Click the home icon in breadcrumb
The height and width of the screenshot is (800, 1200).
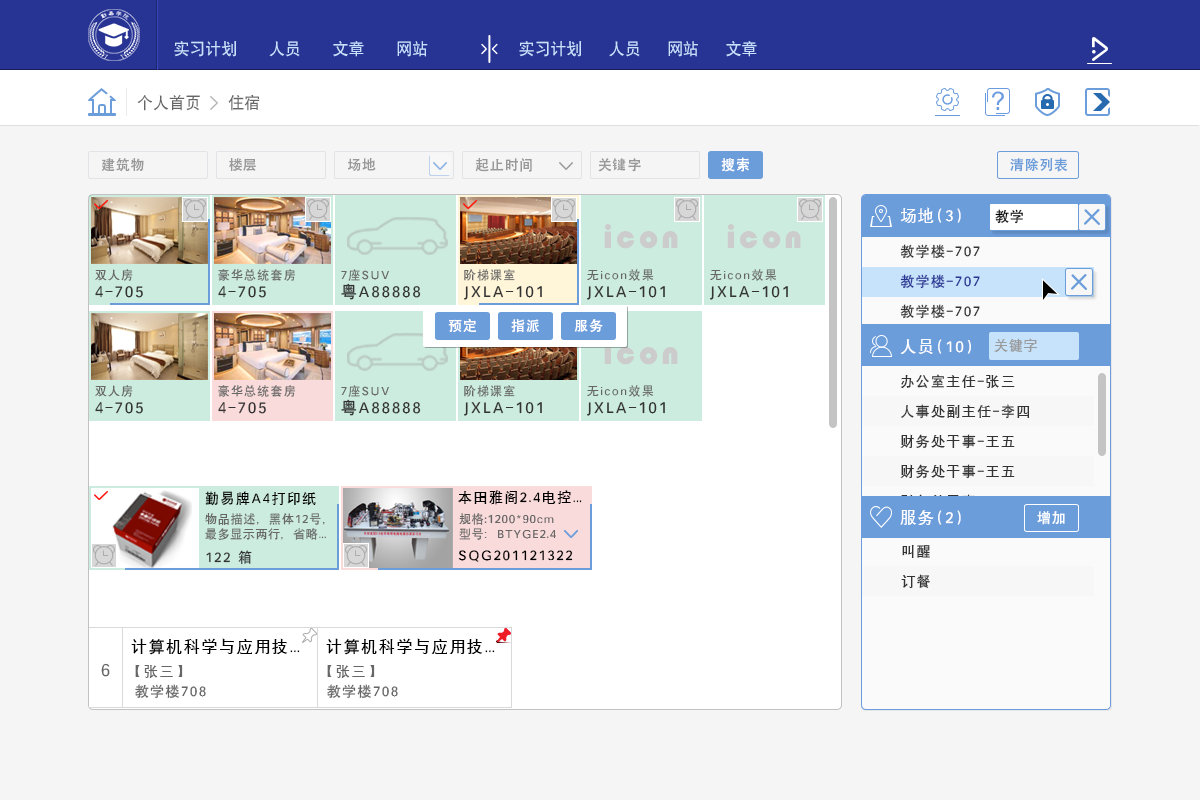coord(102,102)
